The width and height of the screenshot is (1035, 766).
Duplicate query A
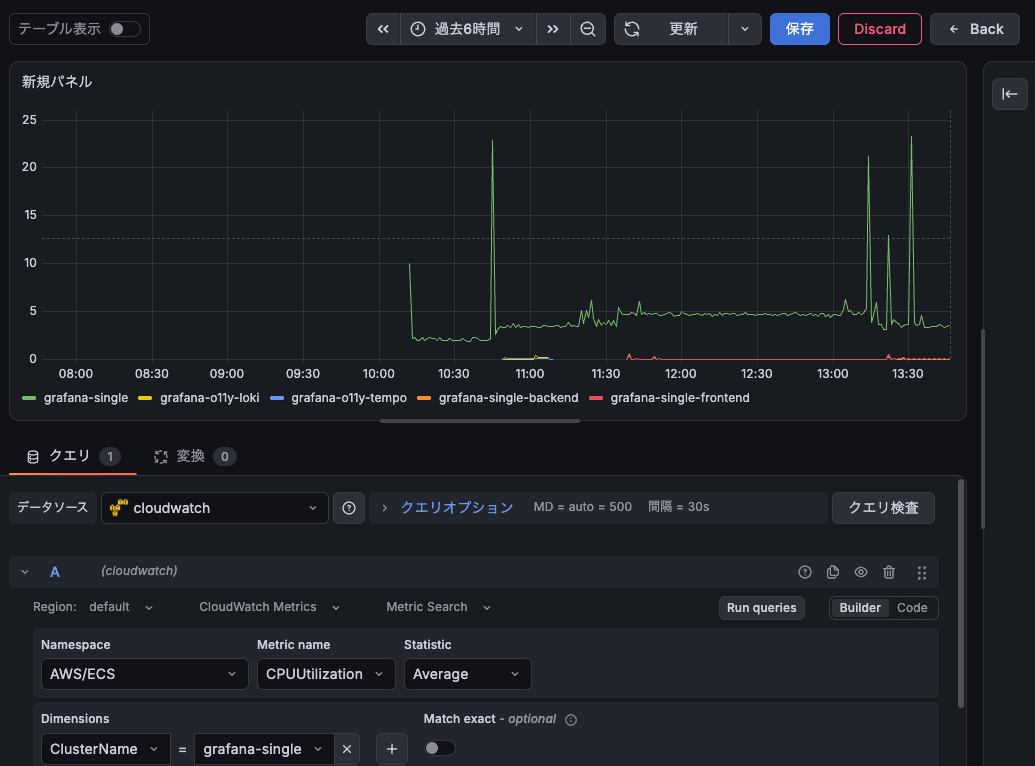[x=833, y=572]
